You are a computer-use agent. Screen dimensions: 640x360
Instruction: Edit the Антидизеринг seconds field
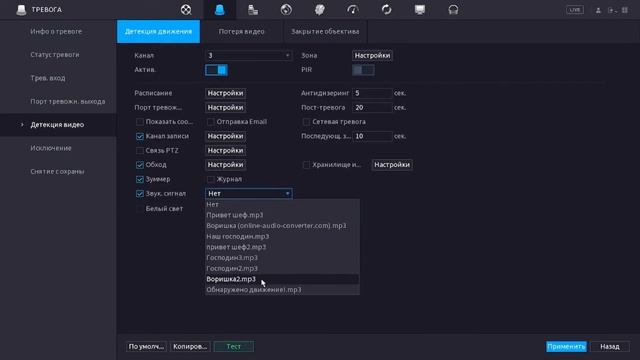pos(372,93)
